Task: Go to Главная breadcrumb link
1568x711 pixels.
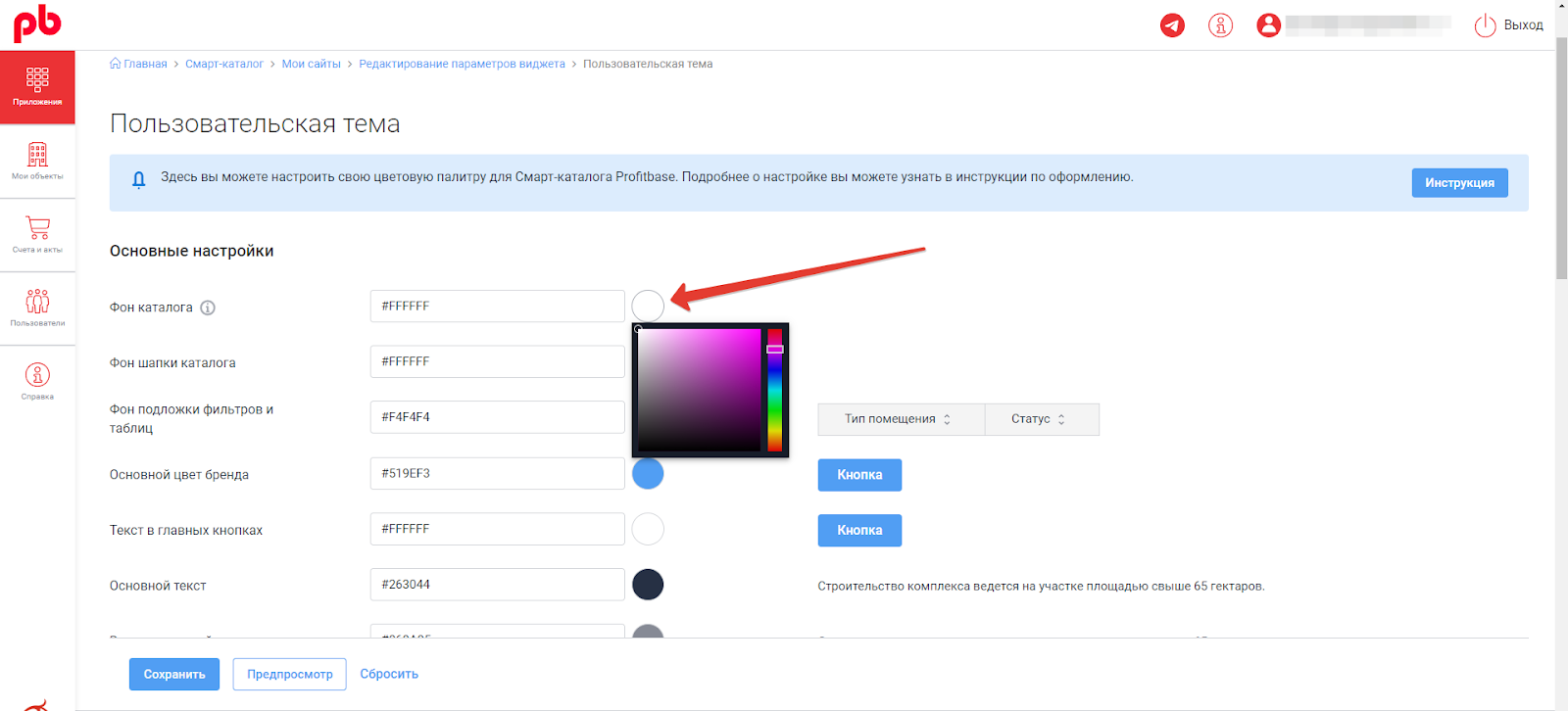Action: [x=145, y=64]
